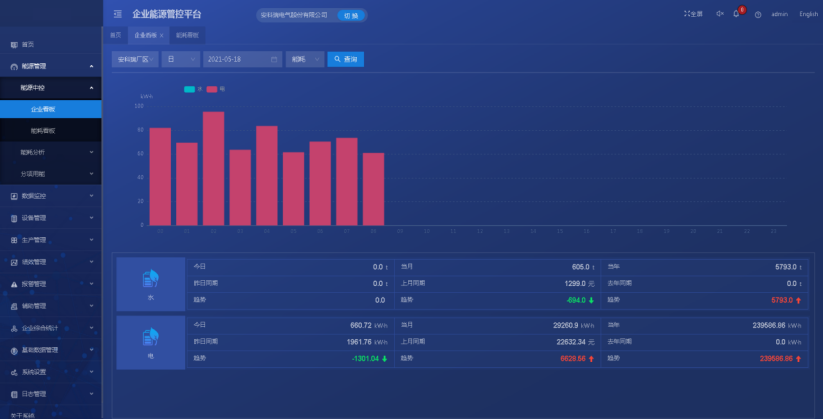Screen dimensions: 823x419
Task: Select 能耗看板 in the sidebar
Action: pyautogui.click(x=43, y=130)
